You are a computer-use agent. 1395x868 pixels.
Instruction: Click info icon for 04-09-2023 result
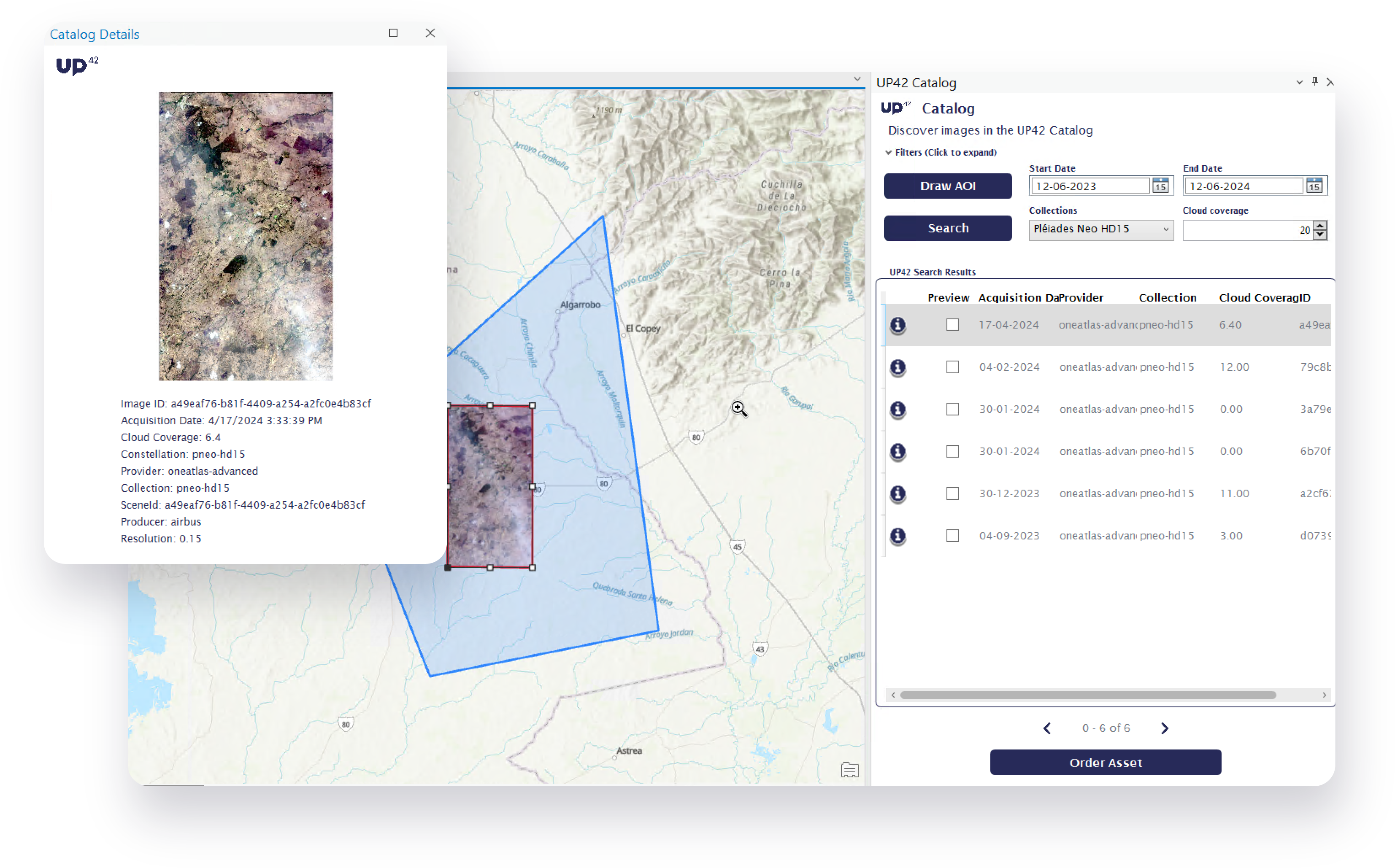(x=898, y=536)
